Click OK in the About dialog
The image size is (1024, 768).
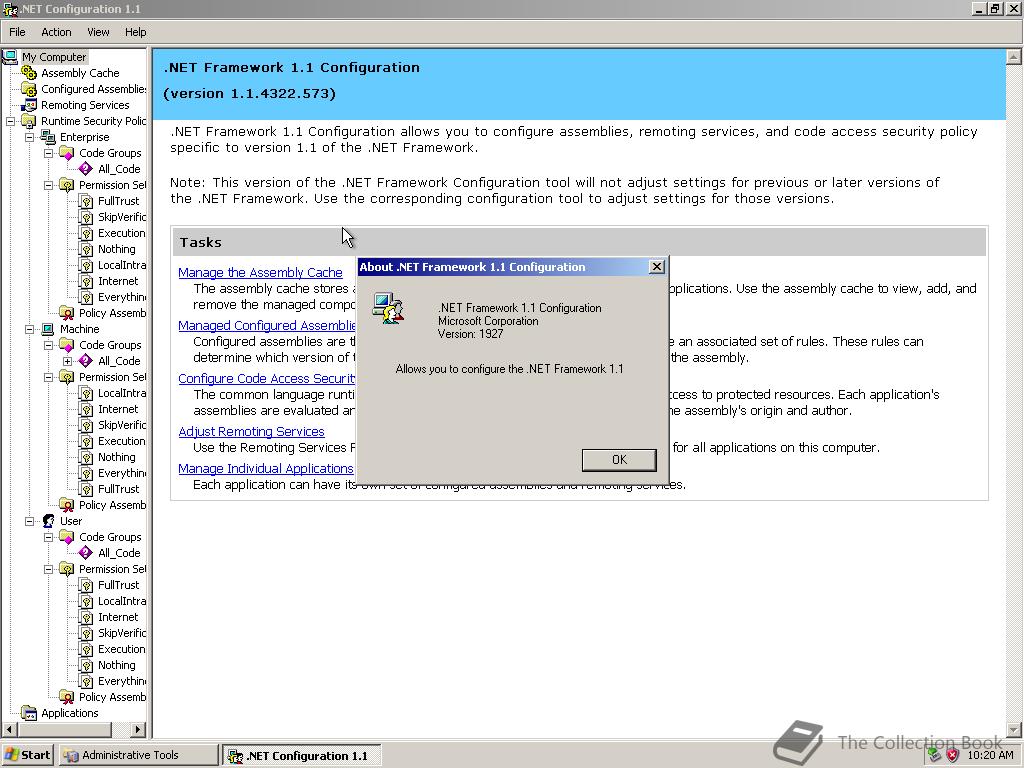click(x=619, y=460)
